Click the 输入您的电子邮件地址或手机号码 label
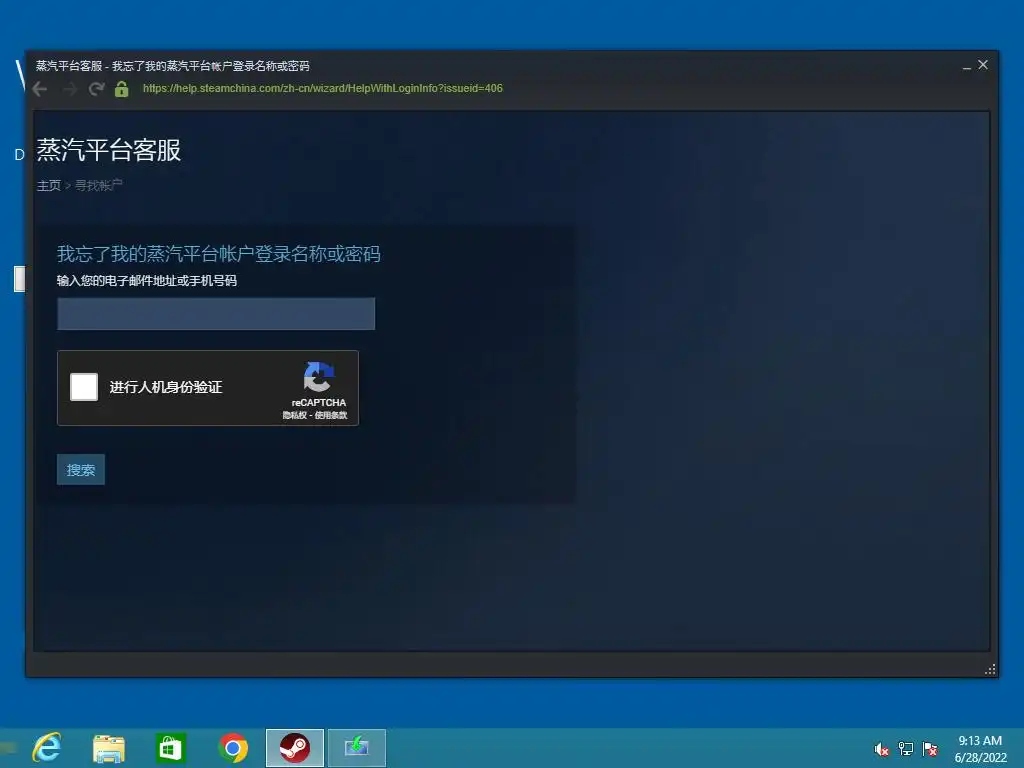 pos(147,281)
